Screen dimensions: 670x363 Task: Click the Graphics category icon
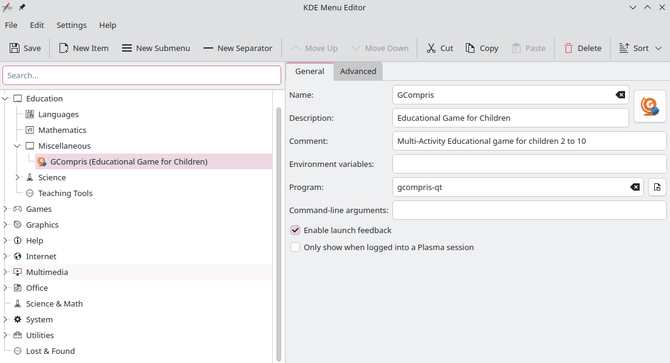18,225
